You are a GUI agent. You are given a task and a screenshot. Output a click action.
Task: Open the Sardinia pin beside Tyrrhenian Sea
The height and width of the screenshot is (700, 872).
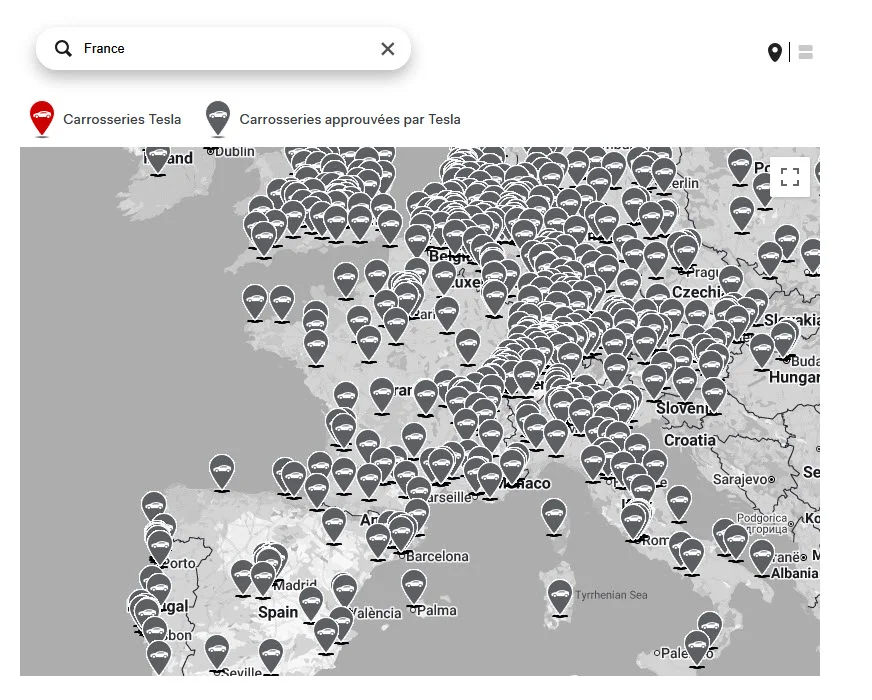(559, 597)
